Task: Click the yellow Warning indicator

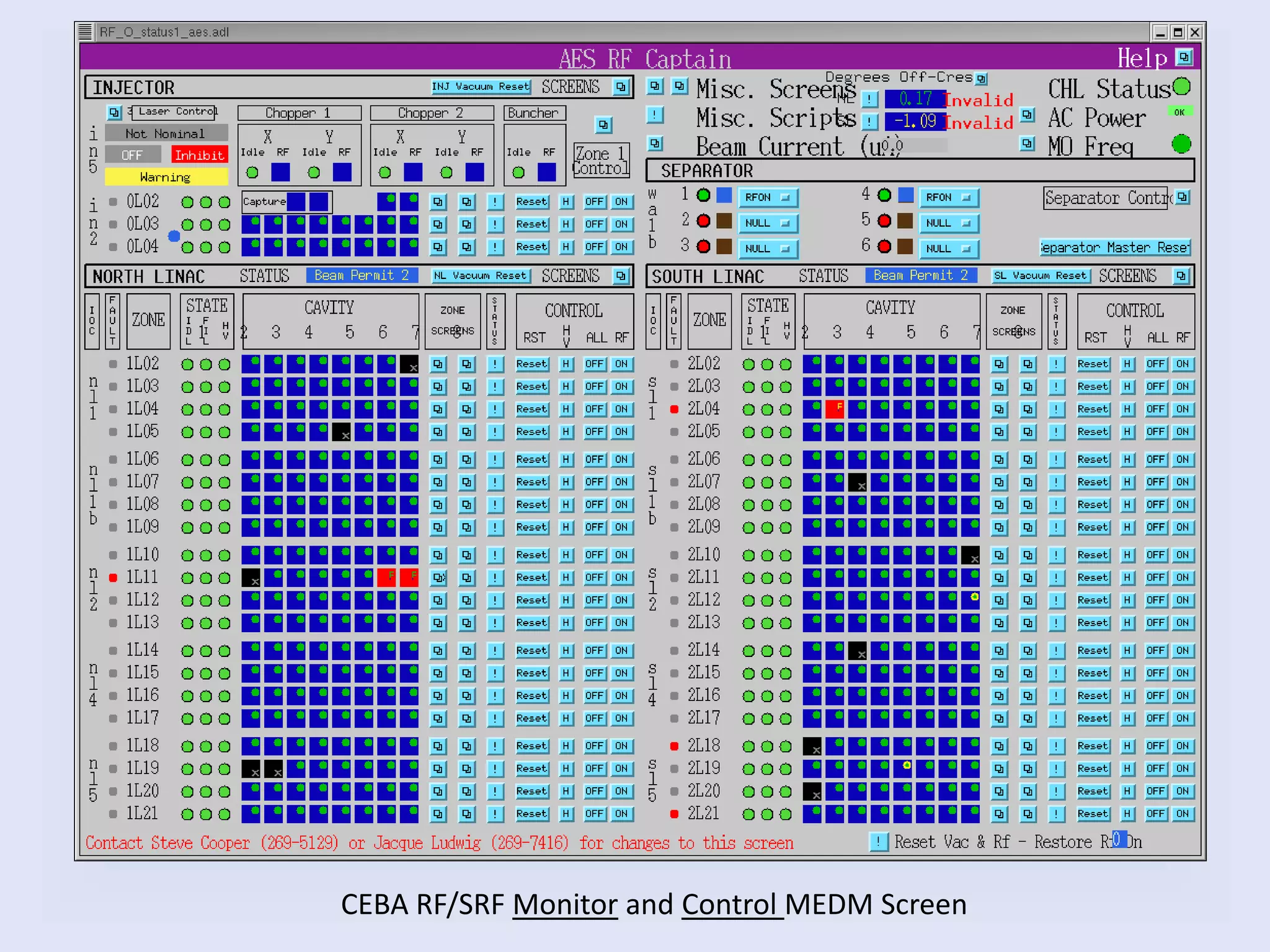Action: [x=166, y=177]
